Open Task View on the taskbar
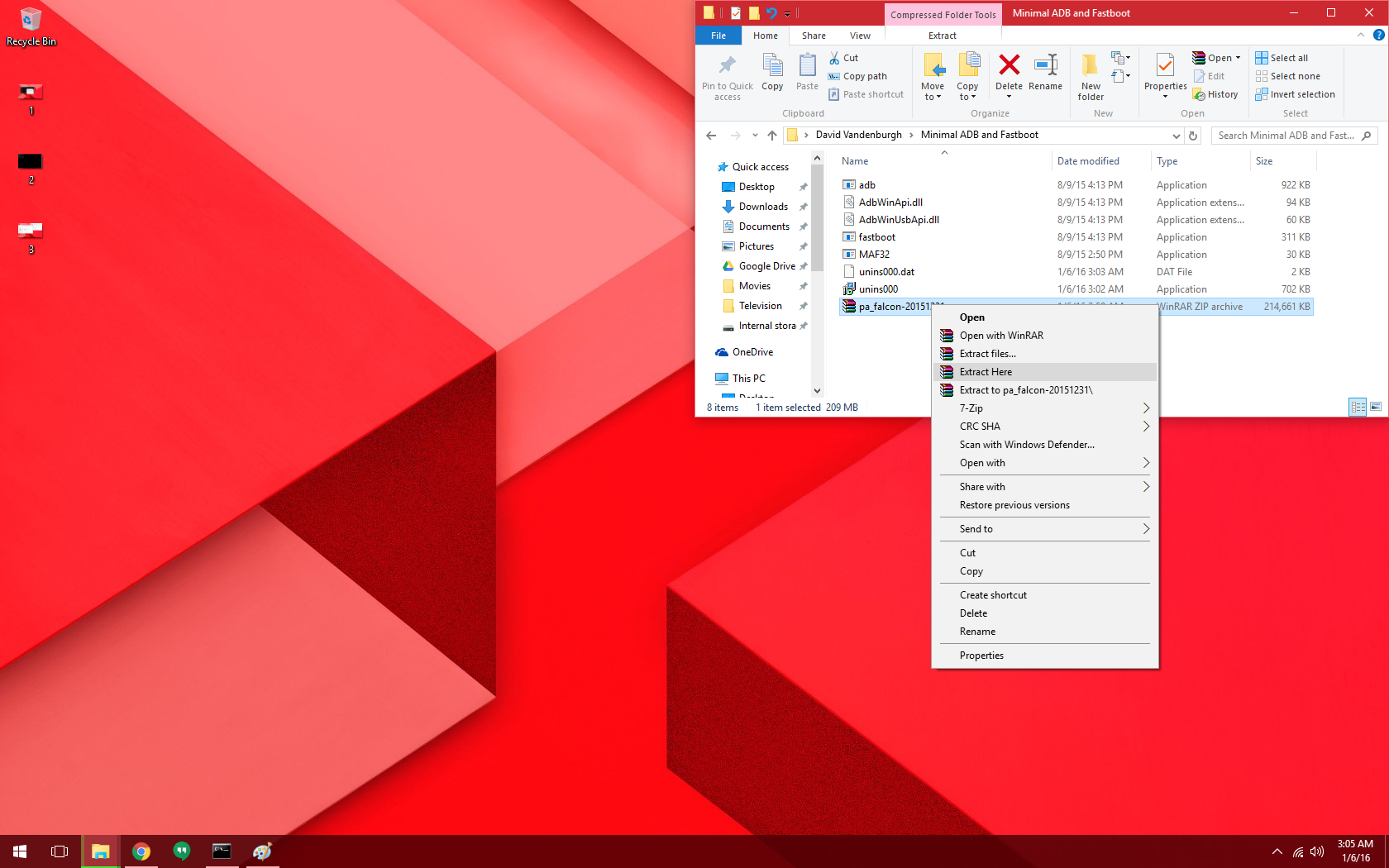The height and width of the screenshot is (868, 1389). [x=60, y=851]
